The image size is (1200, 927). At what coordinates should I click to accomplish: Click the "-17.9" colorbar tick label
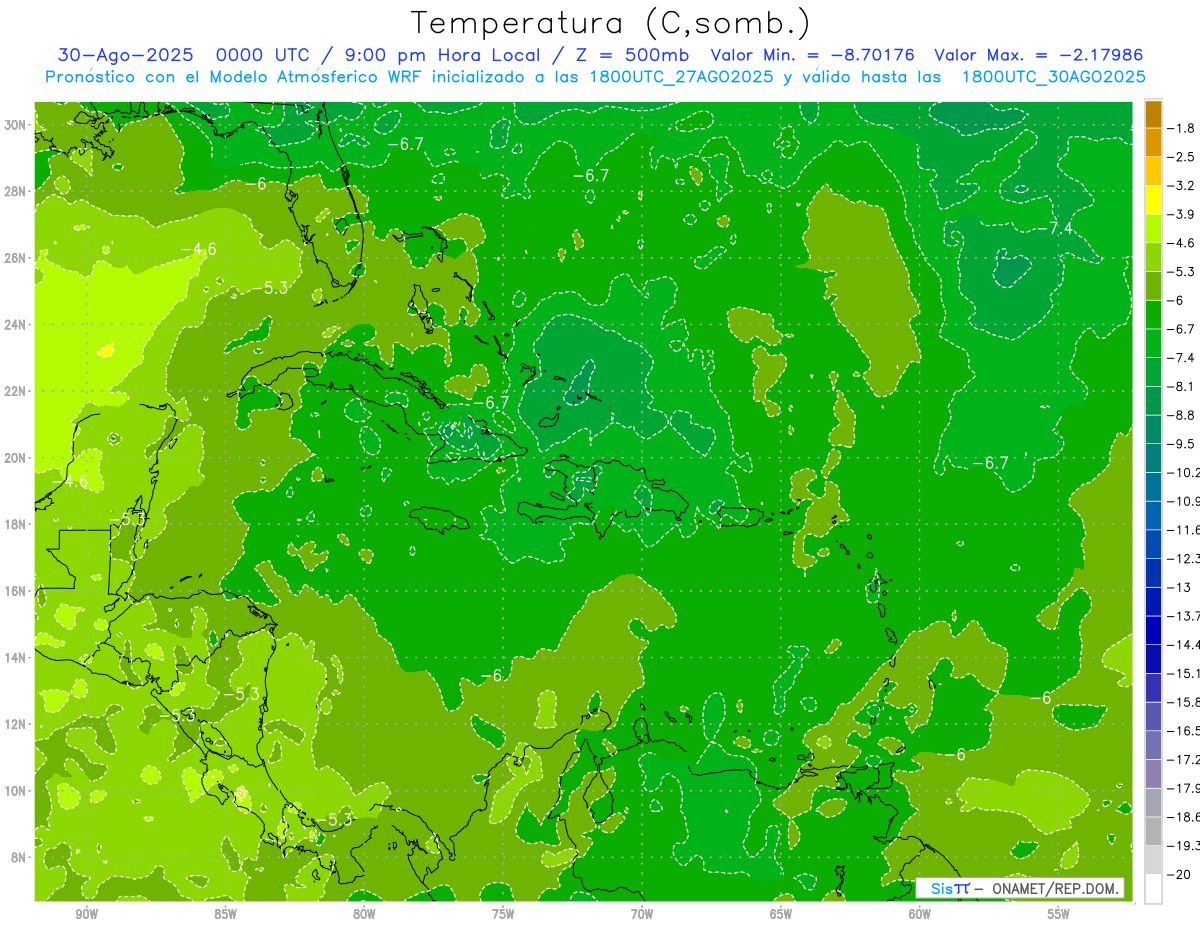coord(1183,788)
